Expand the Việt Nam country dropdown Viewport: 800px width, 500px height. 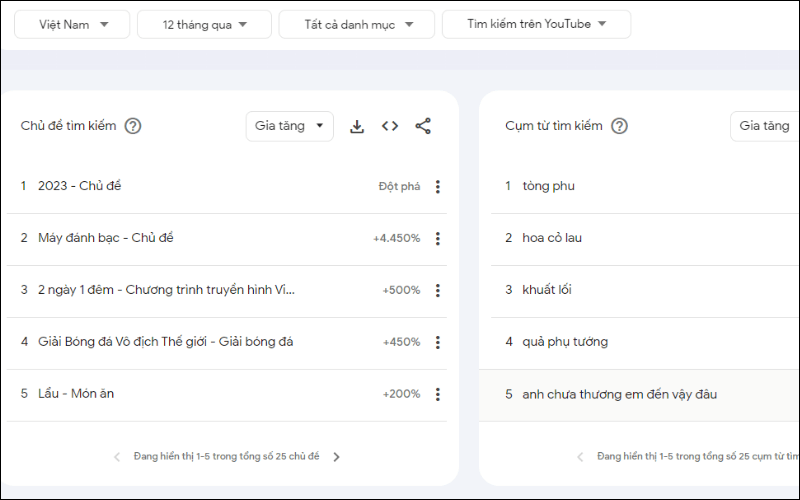point(73,25)
